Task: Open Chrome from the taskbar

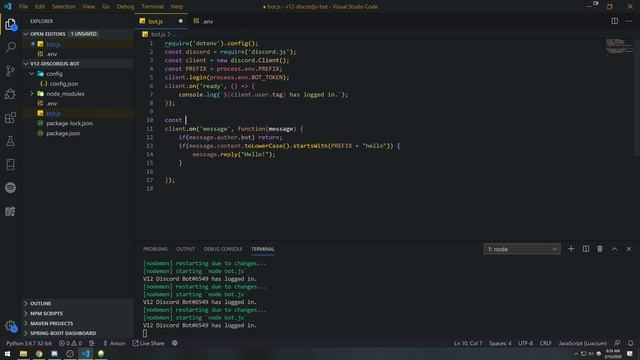Action: coord(39,353)
